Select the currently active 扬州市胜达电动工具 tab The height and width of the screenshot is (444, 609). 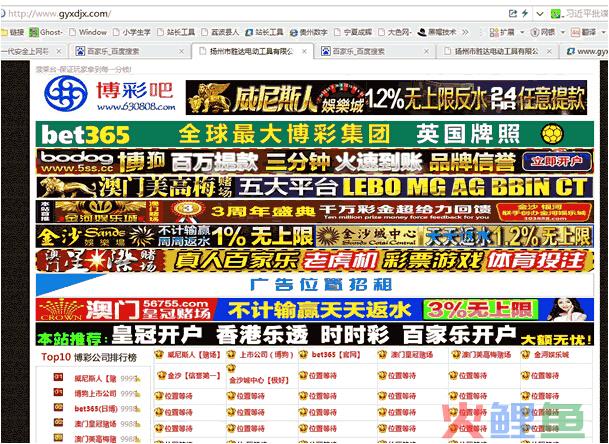click(x=252, y=51)
